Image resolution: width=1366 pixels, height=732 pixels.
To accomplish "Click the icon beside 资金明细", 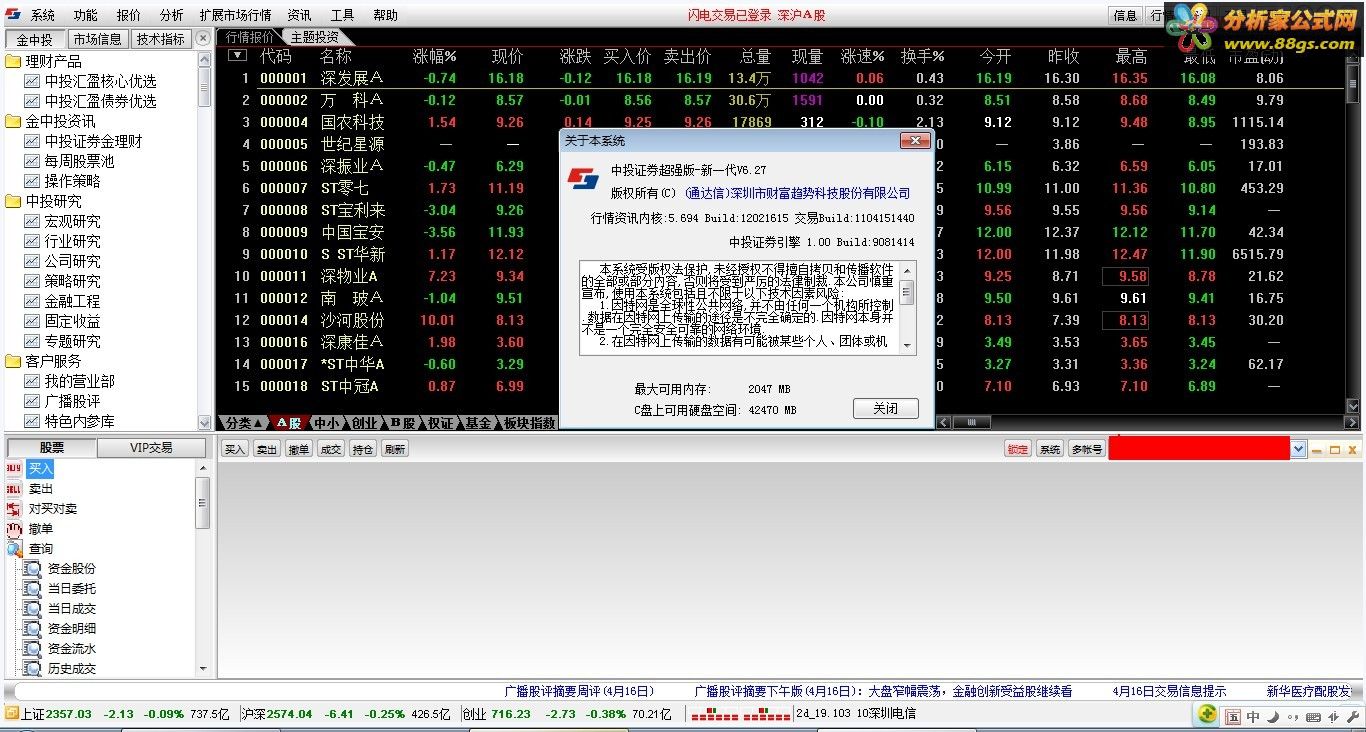I will 33,628.
